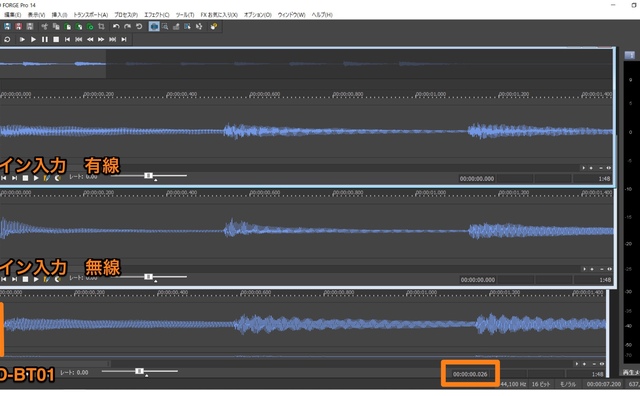Click the Redo arrow icon
Image resolution: width=640 pixels, height=396 pixels.
tap(128, 27)
